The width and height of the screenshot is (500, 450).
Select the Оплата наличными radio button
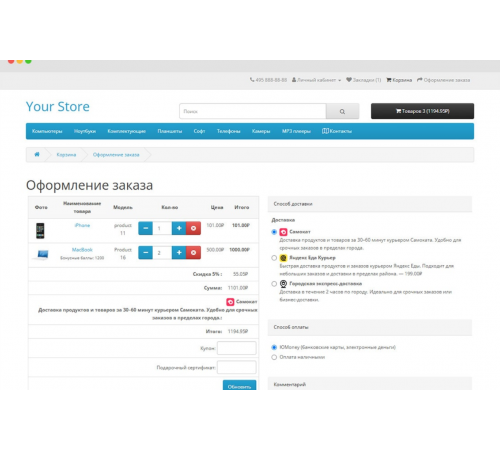(x=274, y=357)
